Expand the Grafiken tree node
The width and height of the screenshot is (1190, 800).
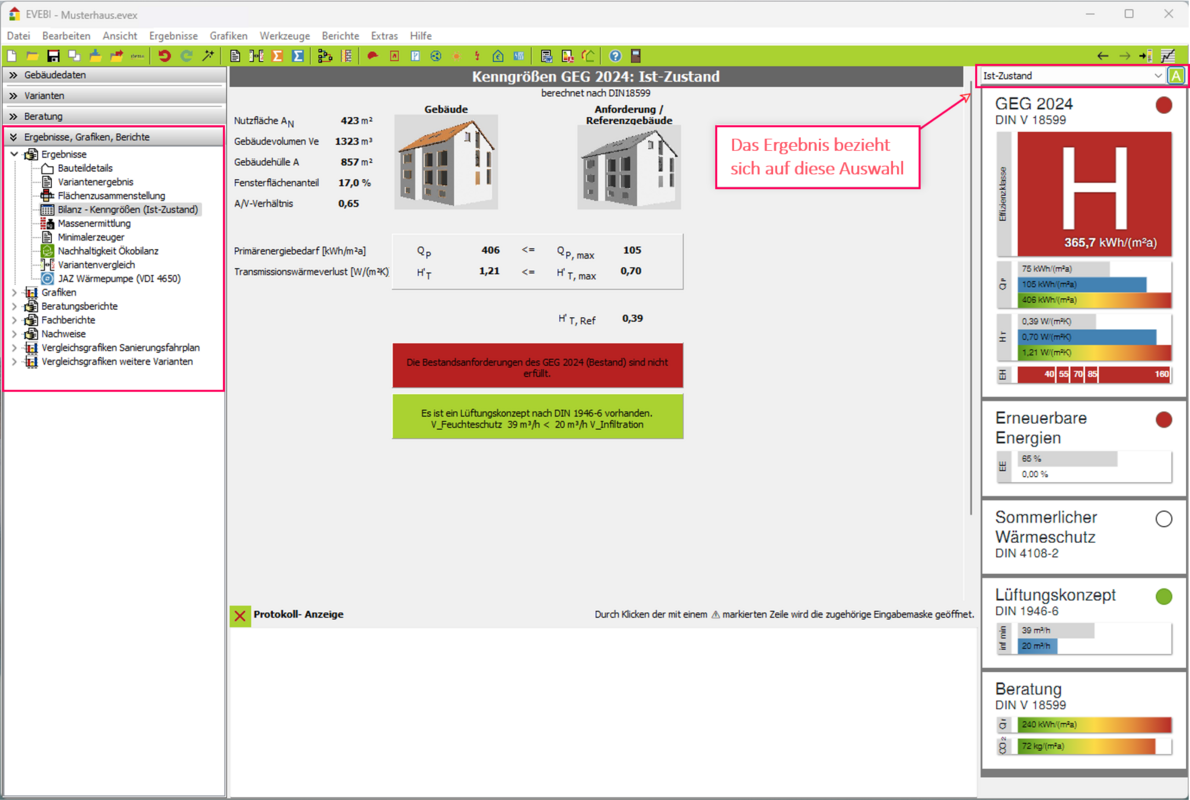pos(14,293)
